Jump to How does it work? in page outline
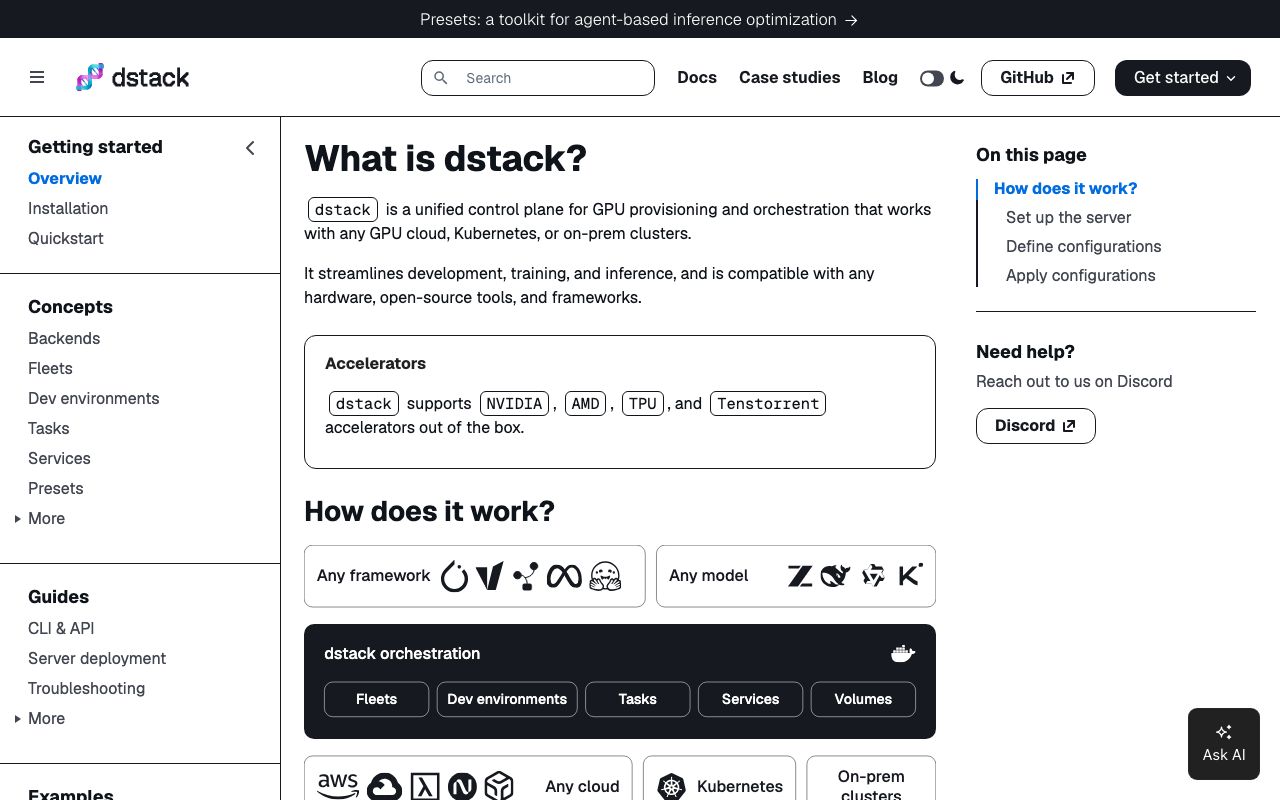The image size is (1280, 800). coord(1066,188)
